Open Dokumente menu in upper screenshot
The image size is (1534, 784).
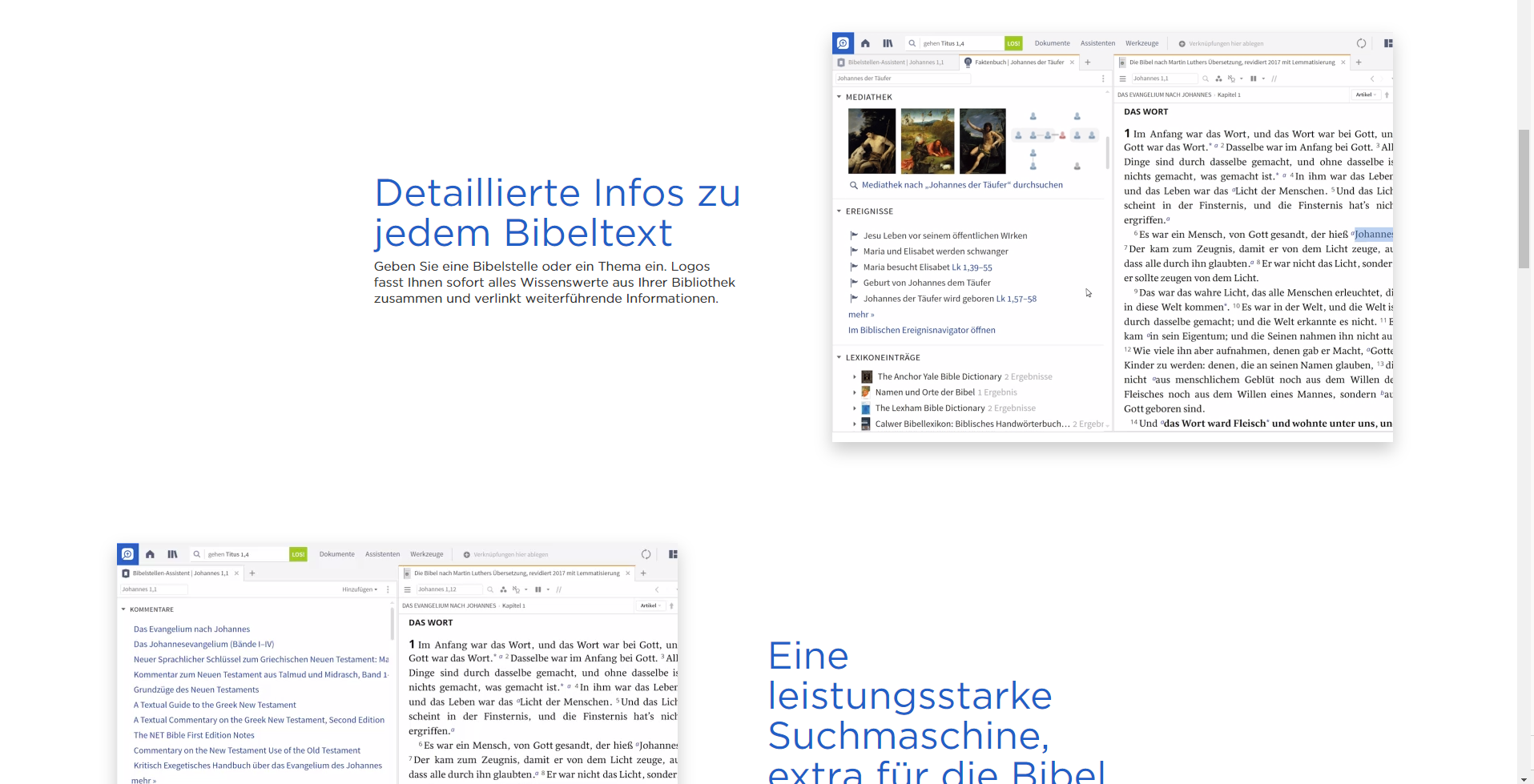pyautogui.click(x=1052, y=43)
